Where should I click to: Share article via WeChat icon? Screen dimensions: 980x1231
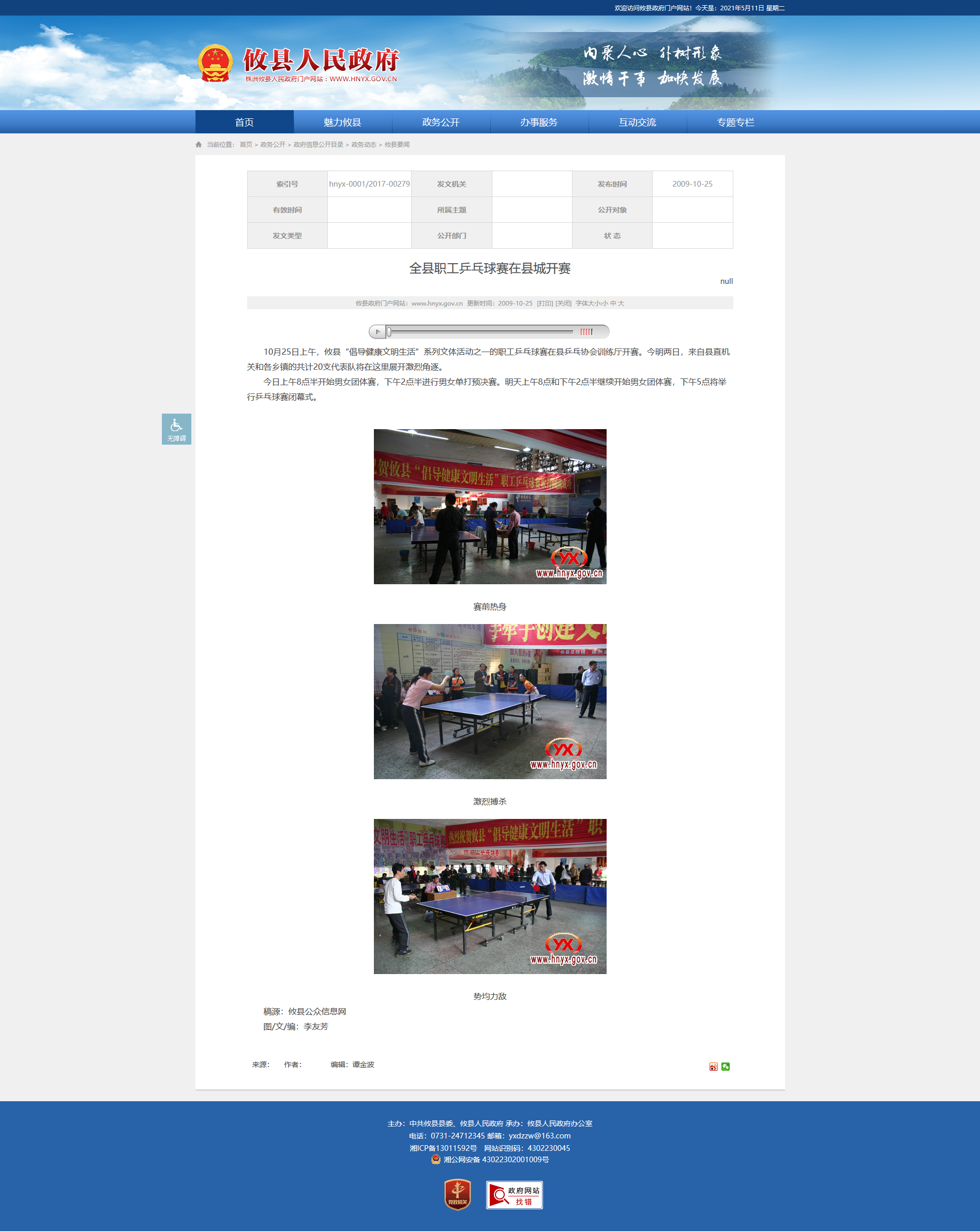coord(725,1067)
